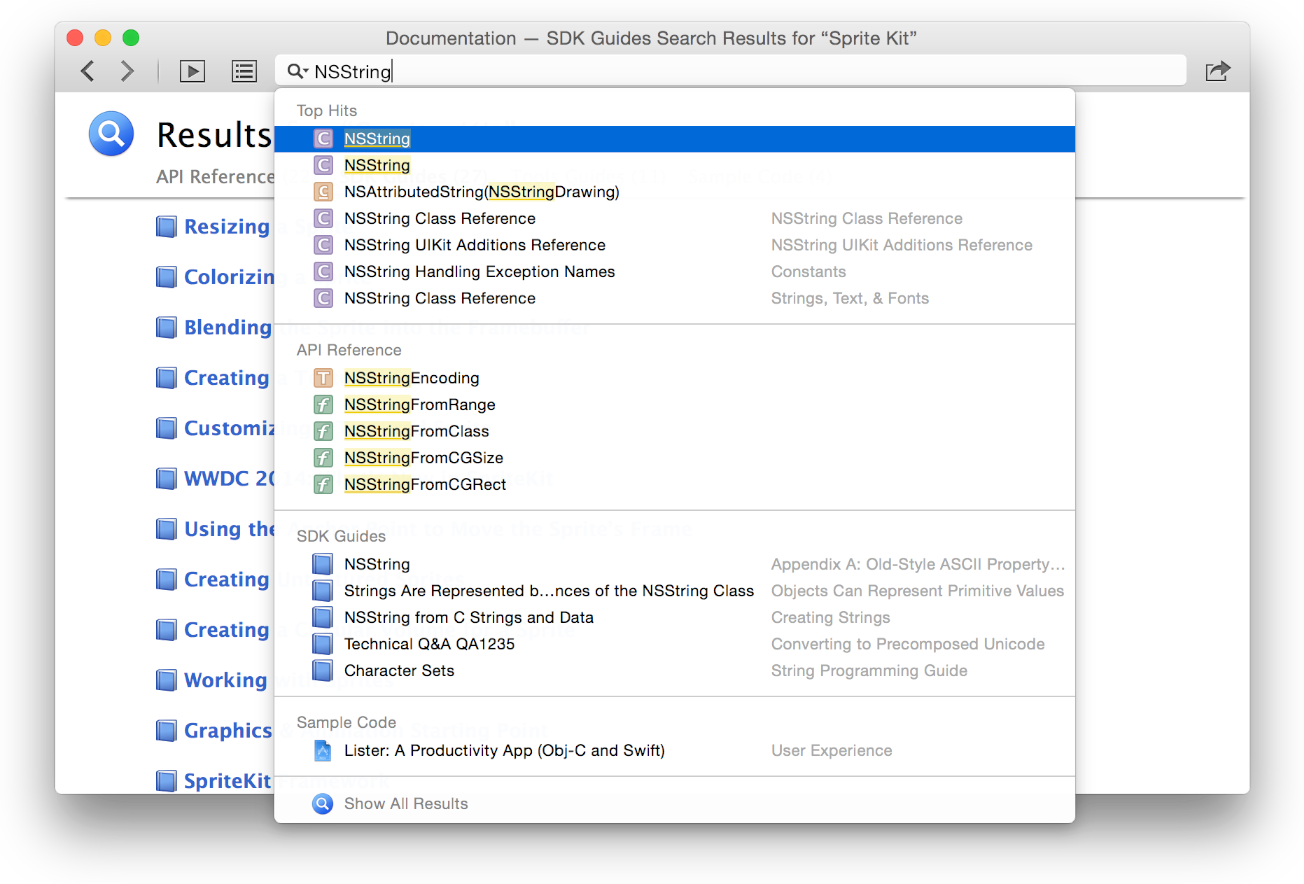
Task: Click the book icon beside Character Sets
Action: (x=322, y=671)
